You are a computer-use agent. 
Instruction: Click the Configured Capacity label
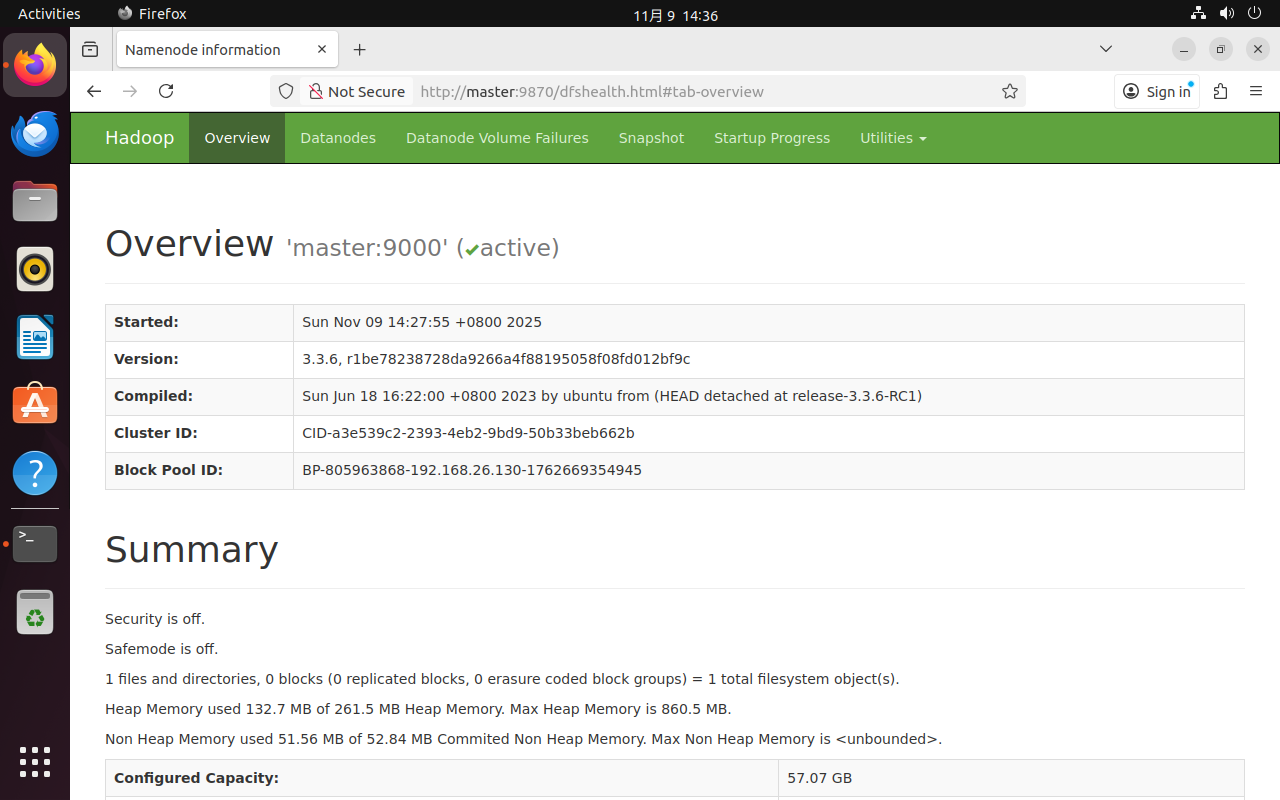[196, 778]
